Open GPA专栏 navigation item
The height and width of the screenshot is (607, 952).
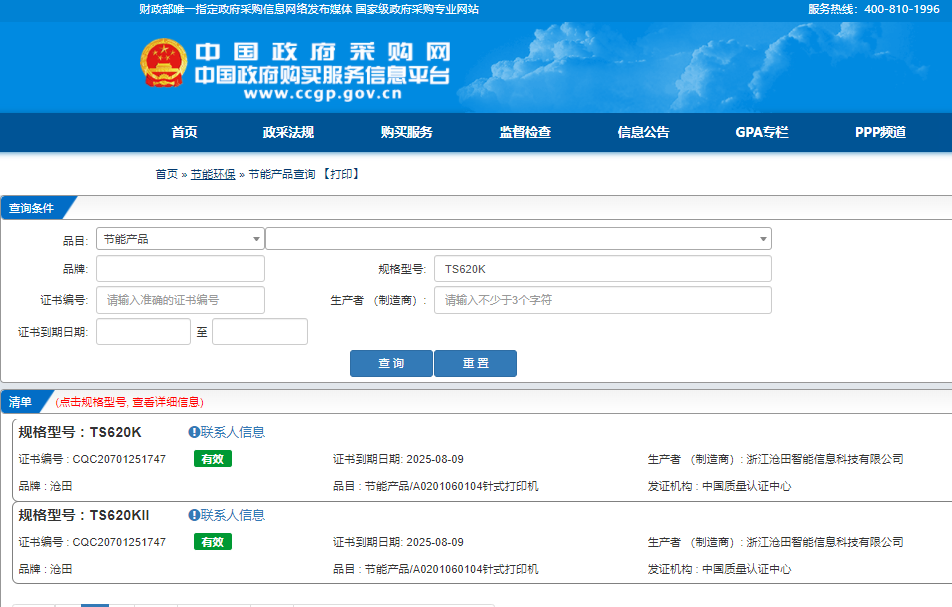(762, 132)
